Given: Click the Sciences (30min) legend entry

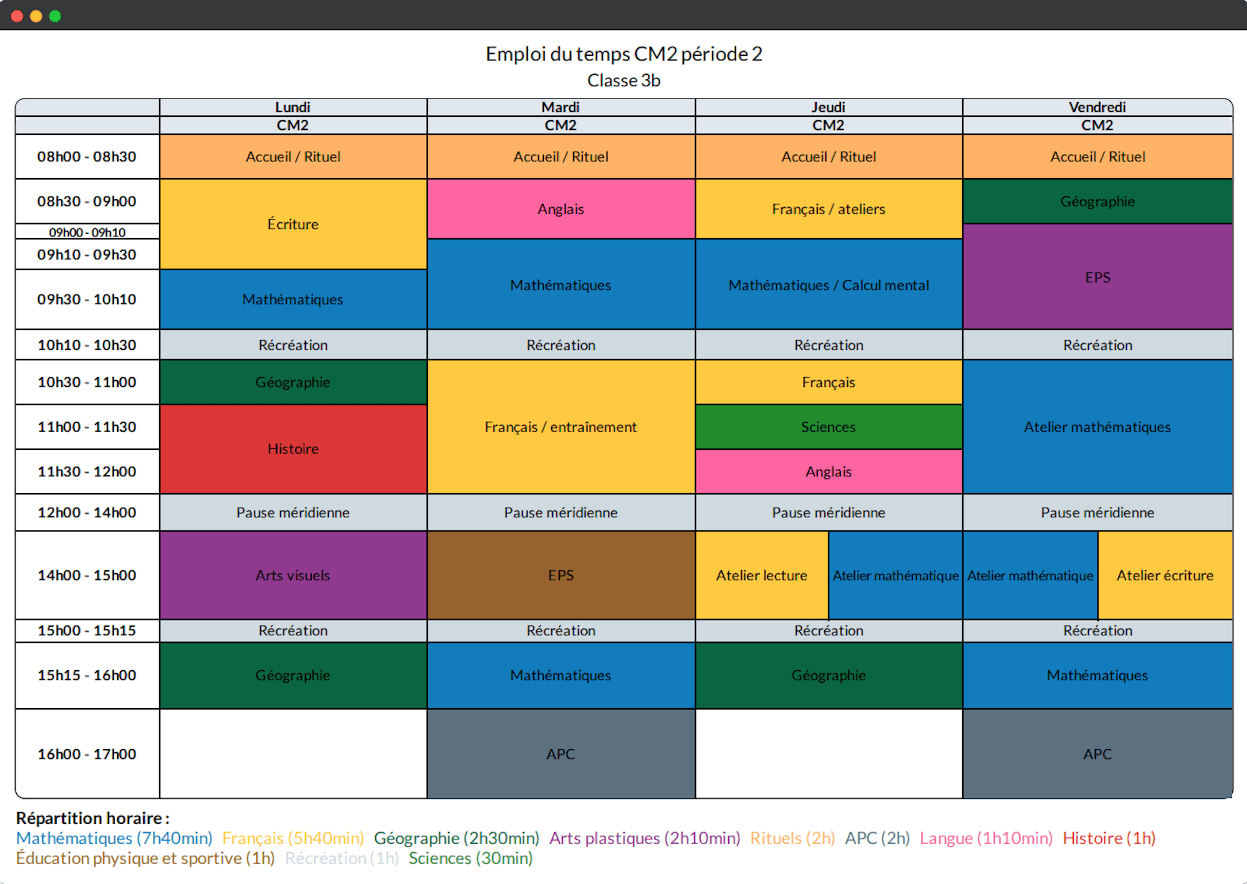Looking at the screenshot, I should point(470,858).
